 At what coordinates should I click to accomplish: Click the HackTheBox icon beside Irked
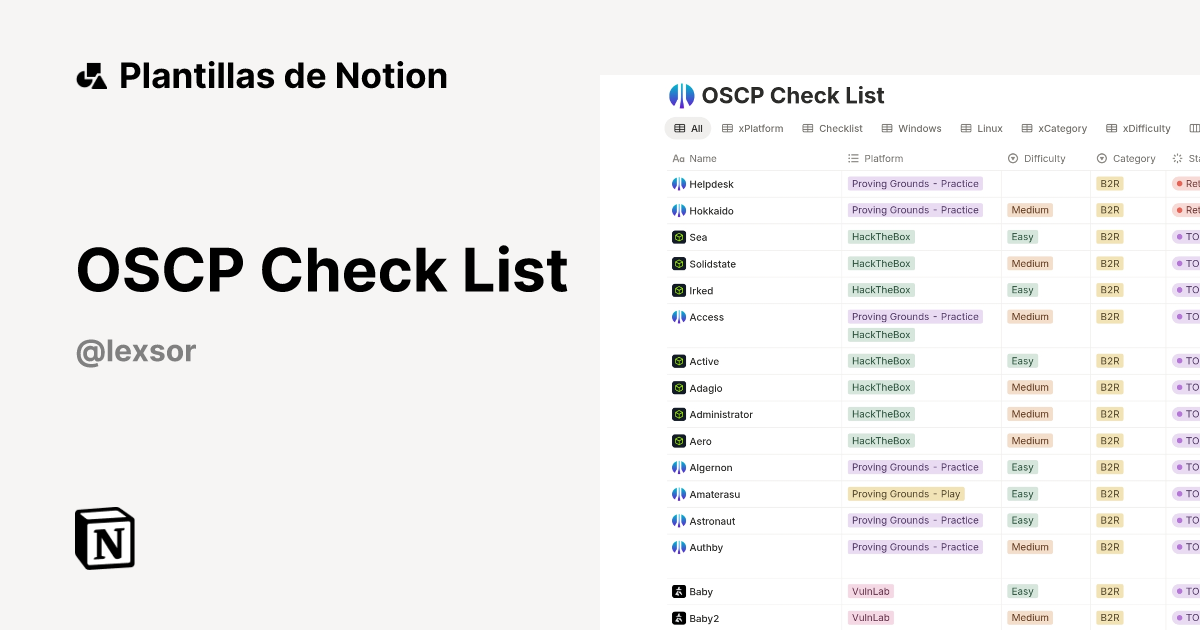pyautogui.click(x=678, y=290)
